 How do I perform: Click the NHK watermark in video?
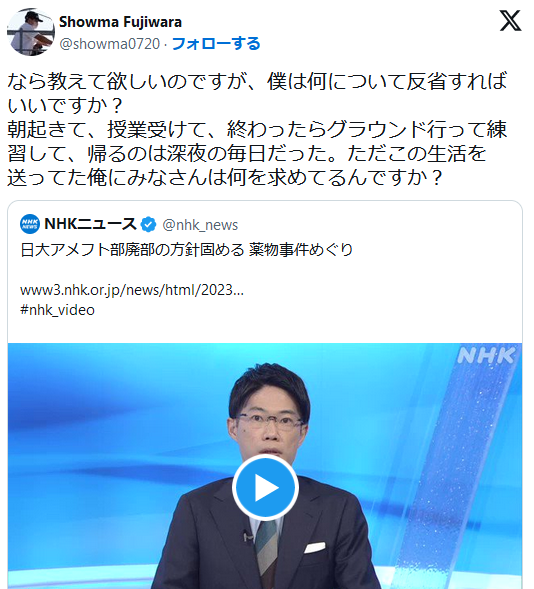[487, 355]
